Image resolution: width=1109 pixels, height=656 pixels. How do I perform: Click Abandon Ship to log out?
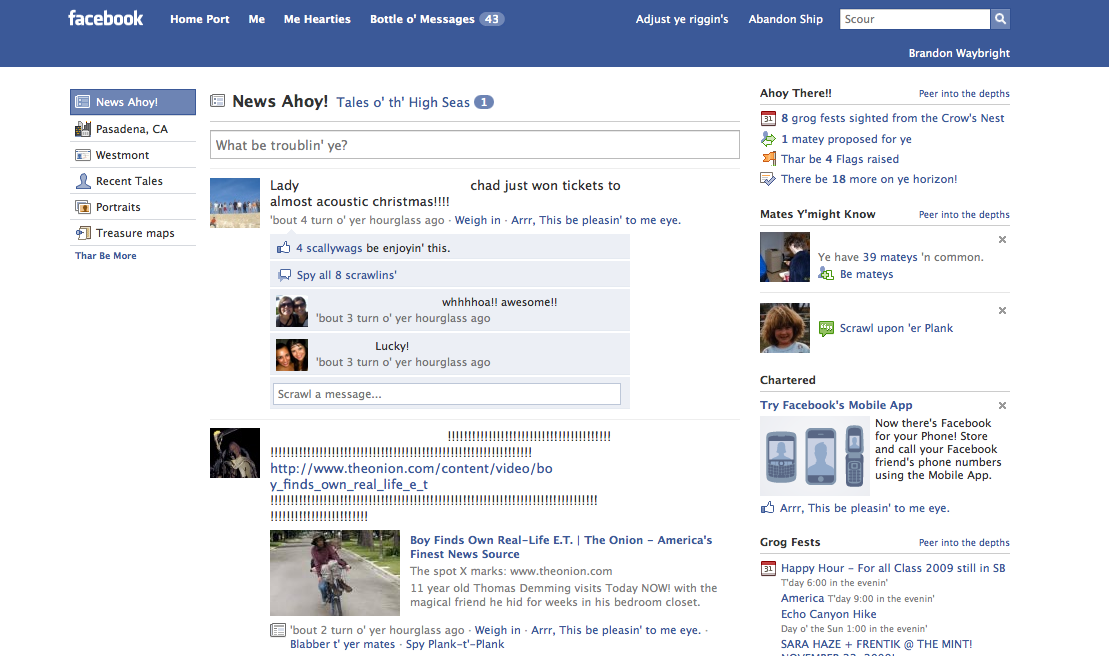[786, 19]
